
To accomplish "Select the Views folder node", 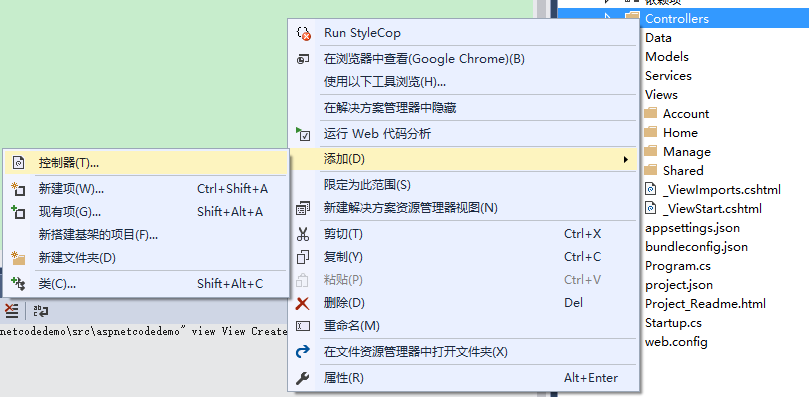I will [x=661, y=95].
